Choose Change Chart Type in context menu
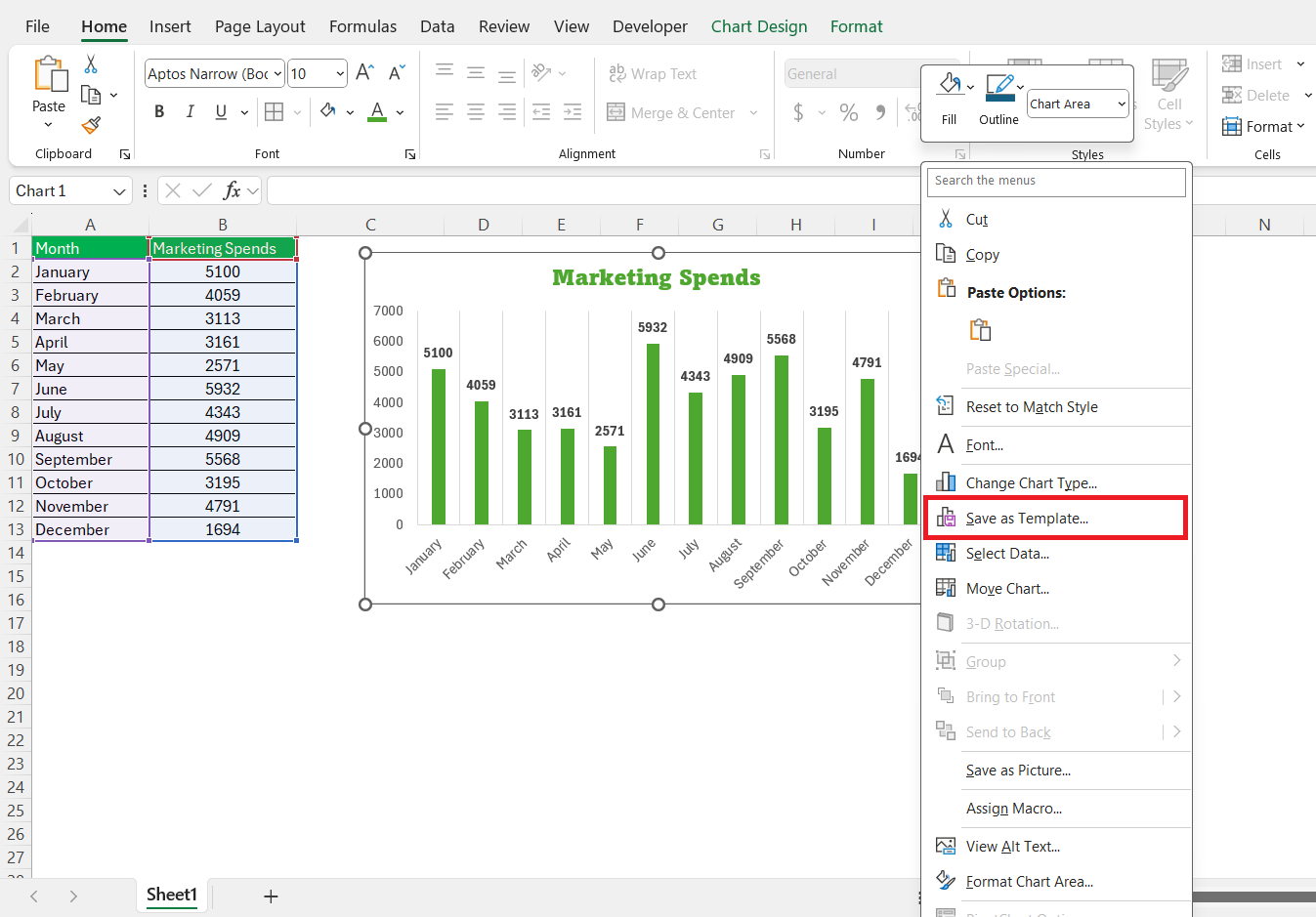This screenshot has width=1316, height=917. [1056, 483]
